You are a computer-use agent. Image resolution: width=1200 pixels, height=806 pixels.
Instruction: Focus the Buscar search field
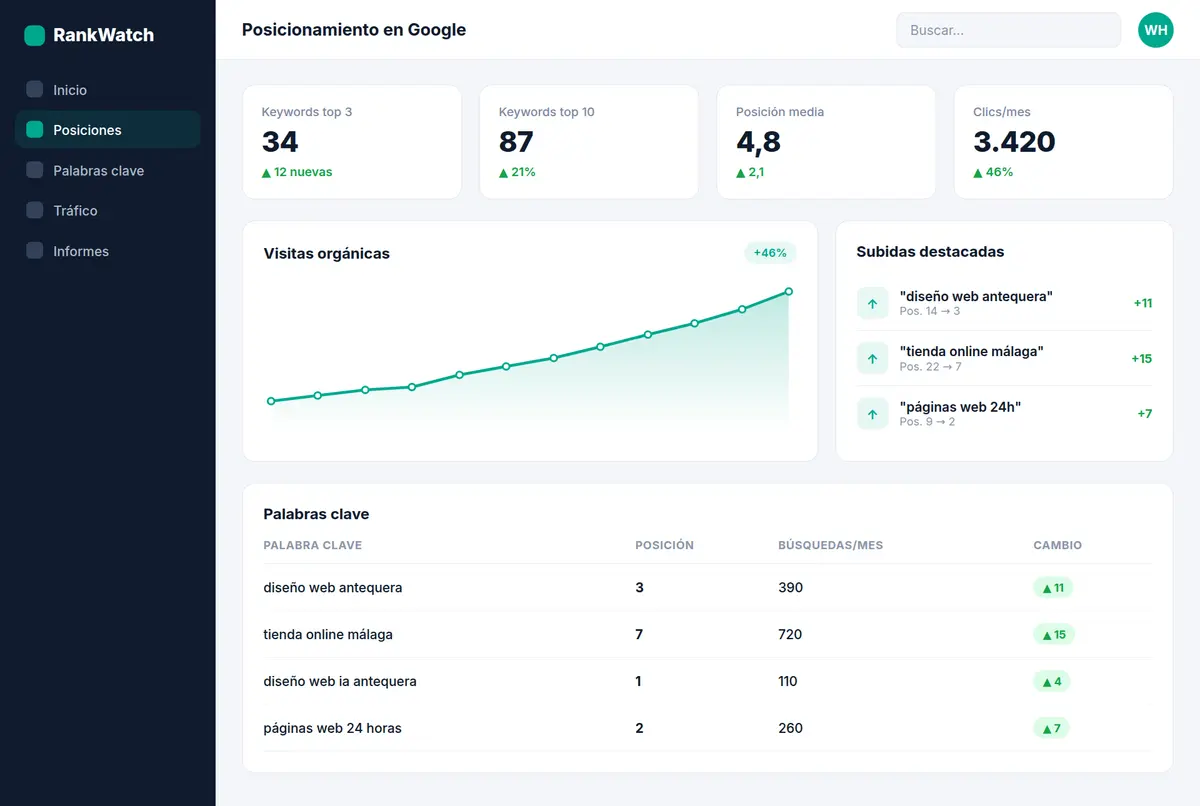(x=1008, y=30)
